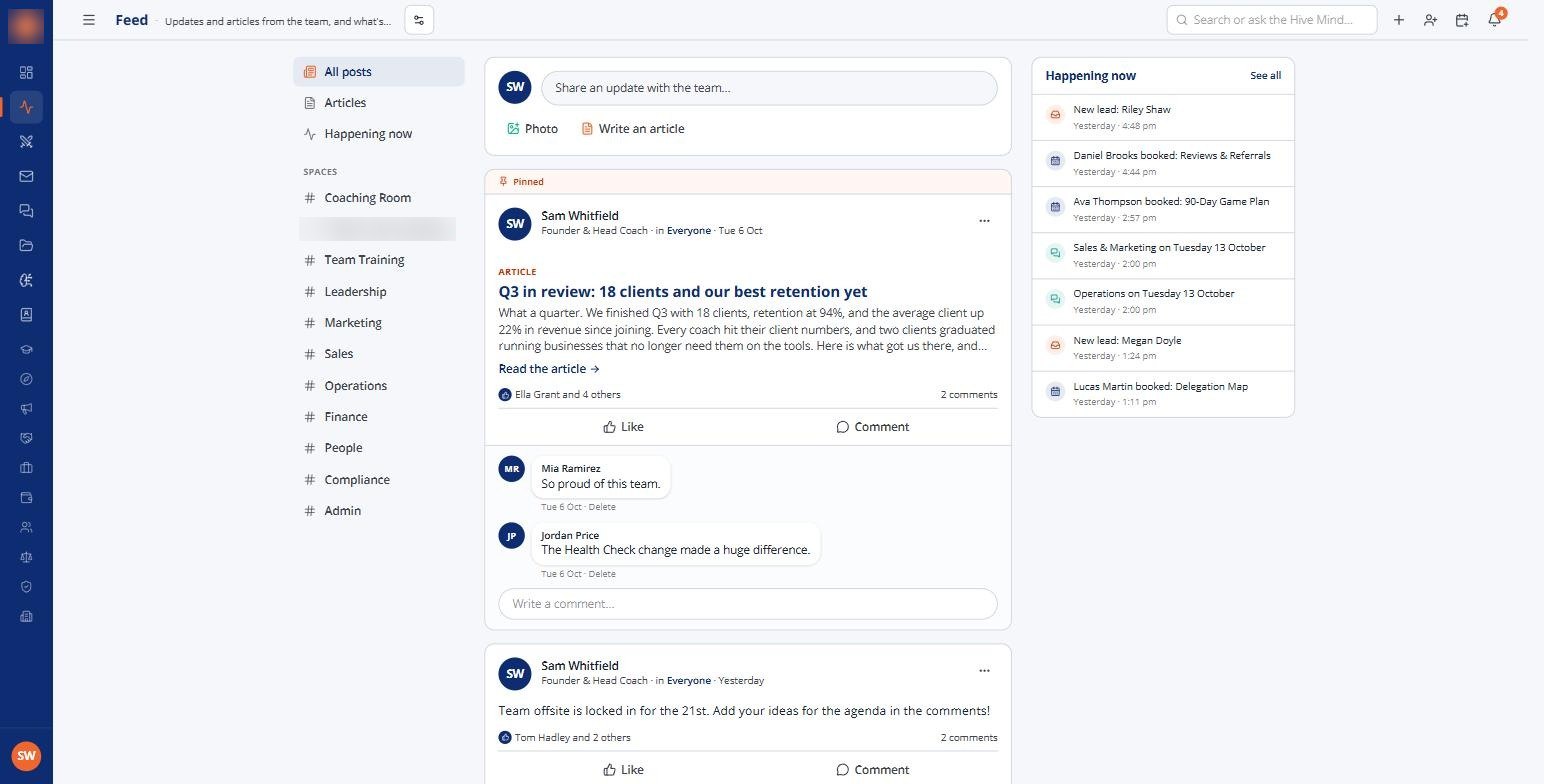Screen dimensions: 1544x784
Task: Click Write a comment field under Q3 post
Action: click(748, 604)
